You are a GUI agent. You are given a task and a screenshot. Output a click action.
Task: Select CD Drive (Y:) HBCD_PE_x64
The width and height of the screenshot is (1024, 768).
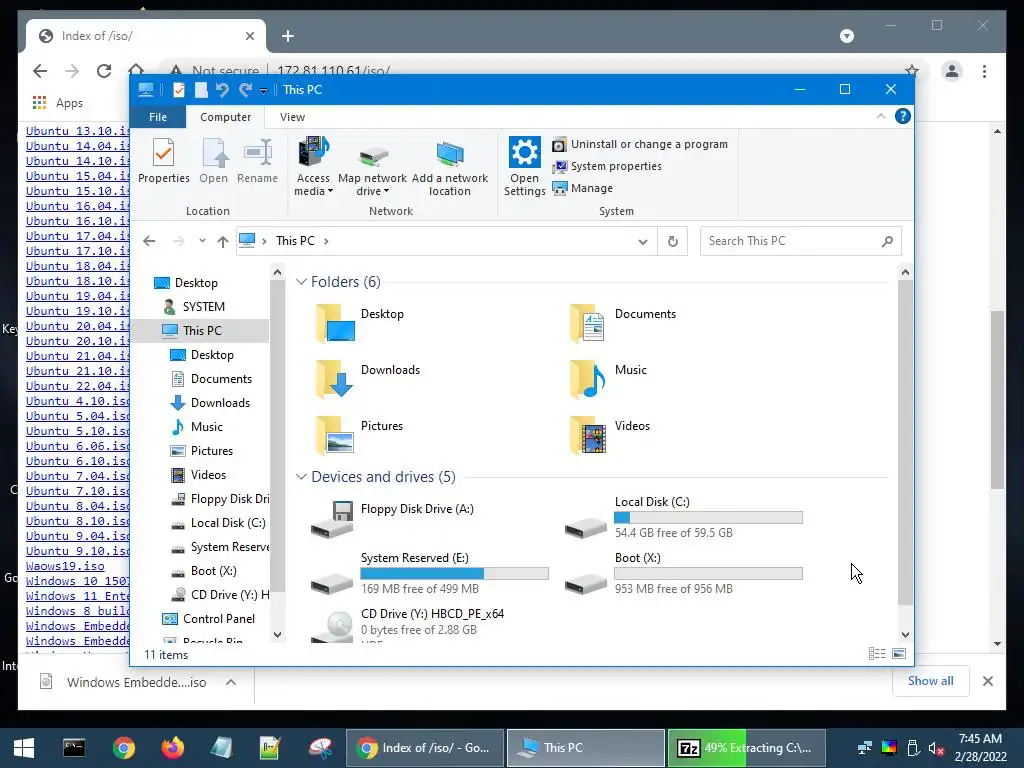tap(408, 624)
